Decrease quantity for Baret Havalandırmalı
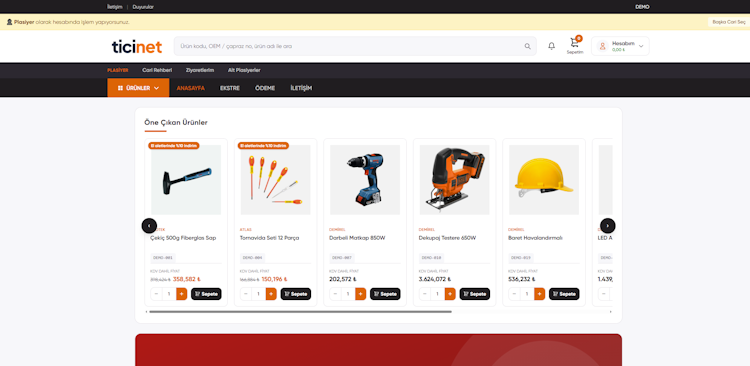Screen dimensions: 750x366 coord(514,294)
